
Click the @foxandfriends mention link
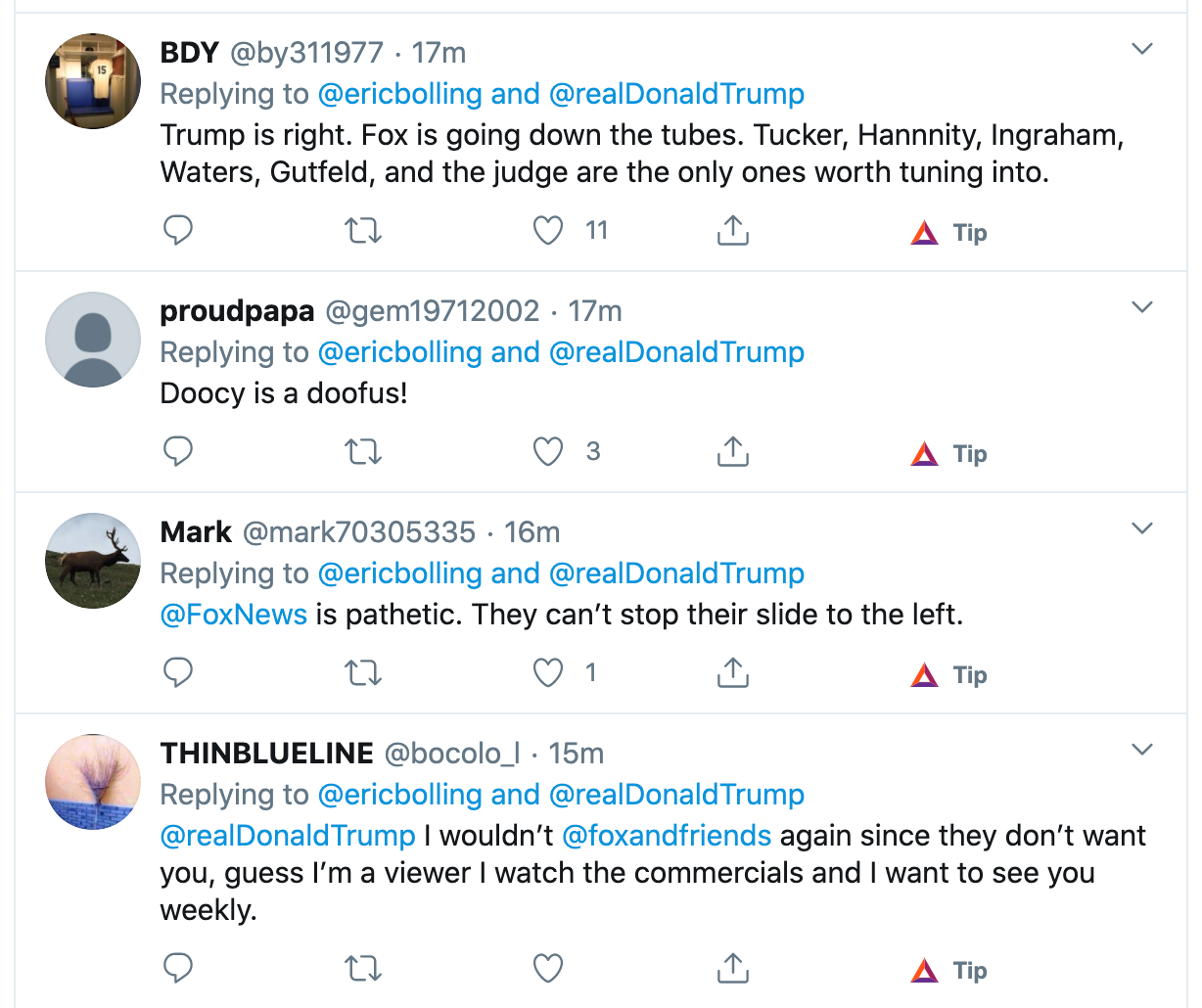(x=667, y=836)
